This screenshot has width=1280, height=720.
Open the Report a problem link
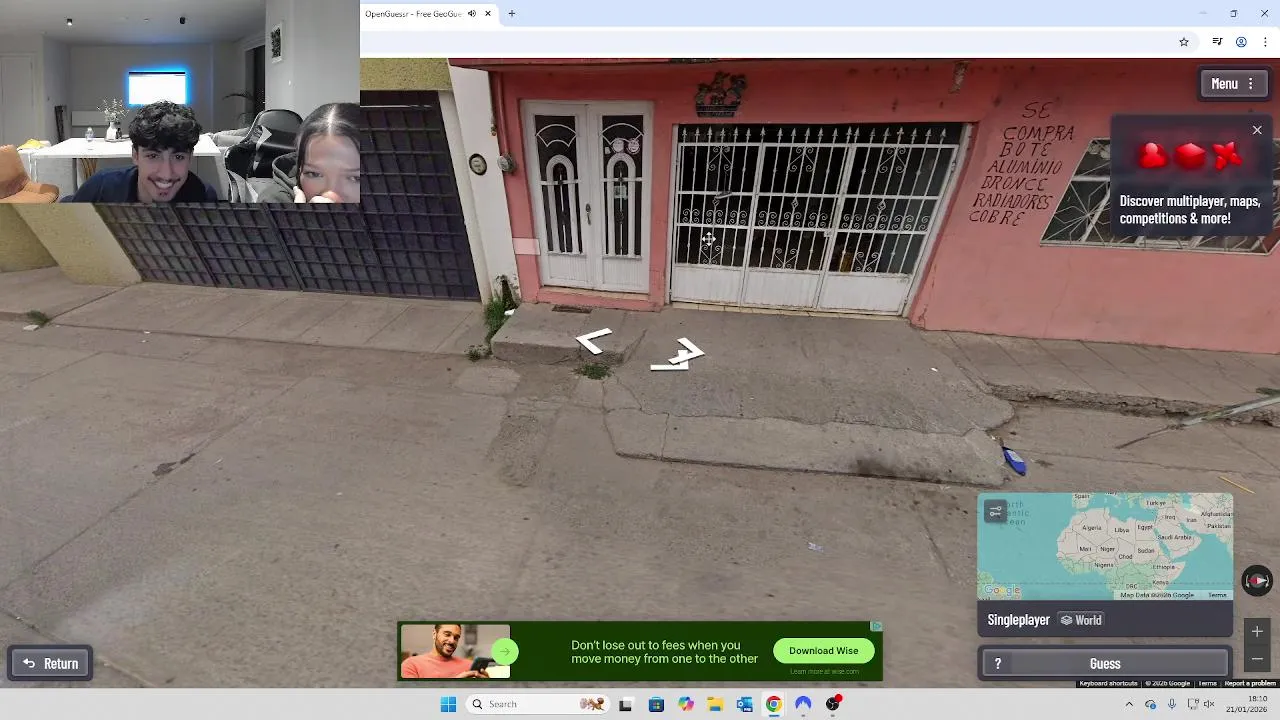[1250, 683]
